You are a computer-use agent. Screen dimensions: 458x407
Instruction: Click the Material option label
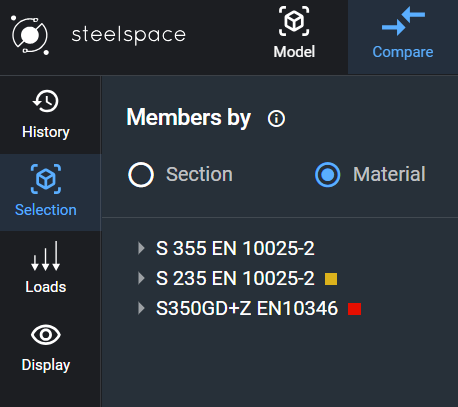(389, 174)
